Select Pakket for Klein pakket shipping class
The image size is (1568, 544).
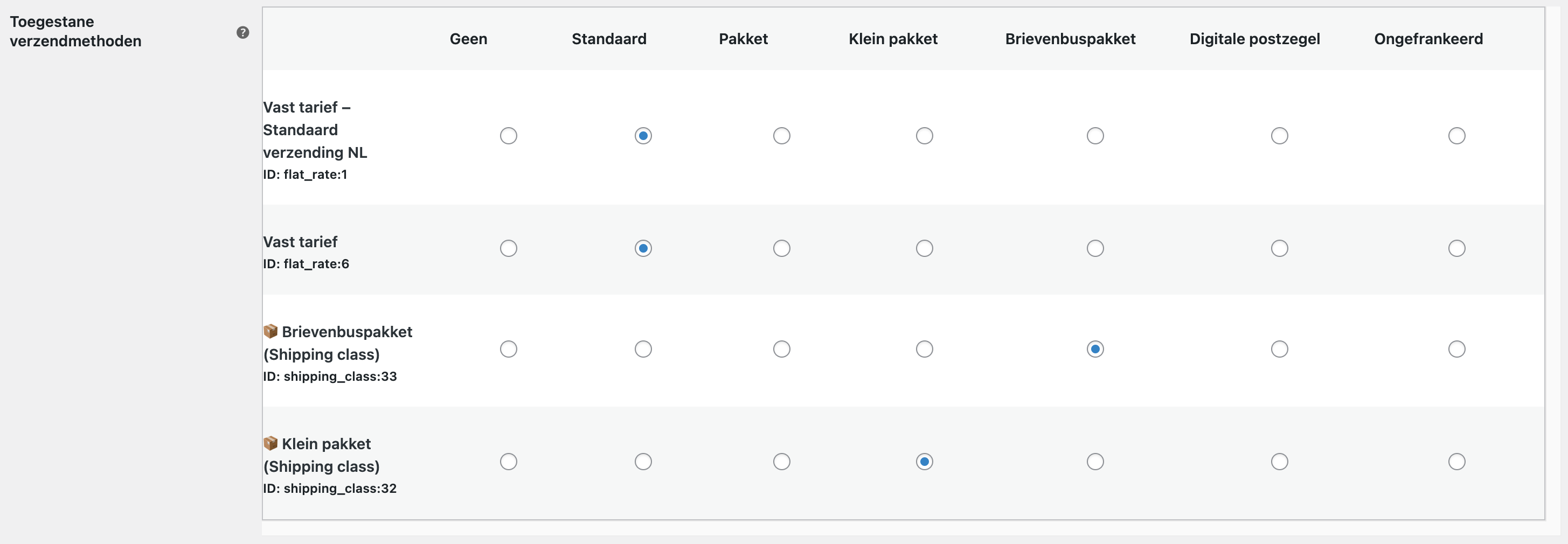[x=781, y=462]
